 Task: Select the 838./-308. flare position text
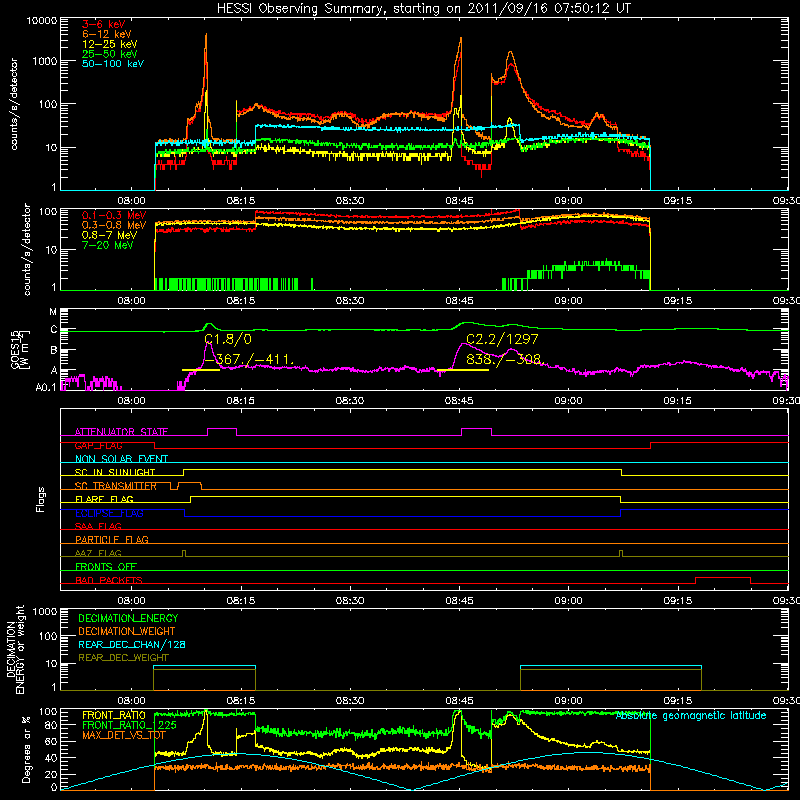[506, 359]
